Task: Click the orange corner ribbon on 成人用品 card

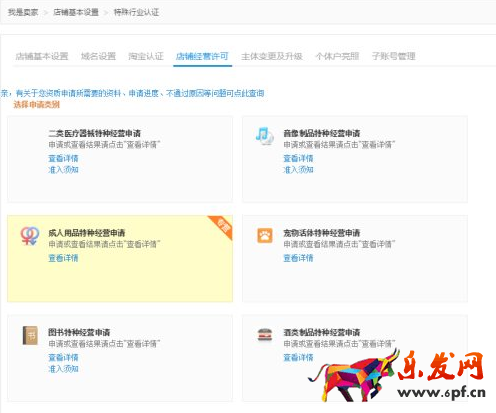Action: click(222, 226)
